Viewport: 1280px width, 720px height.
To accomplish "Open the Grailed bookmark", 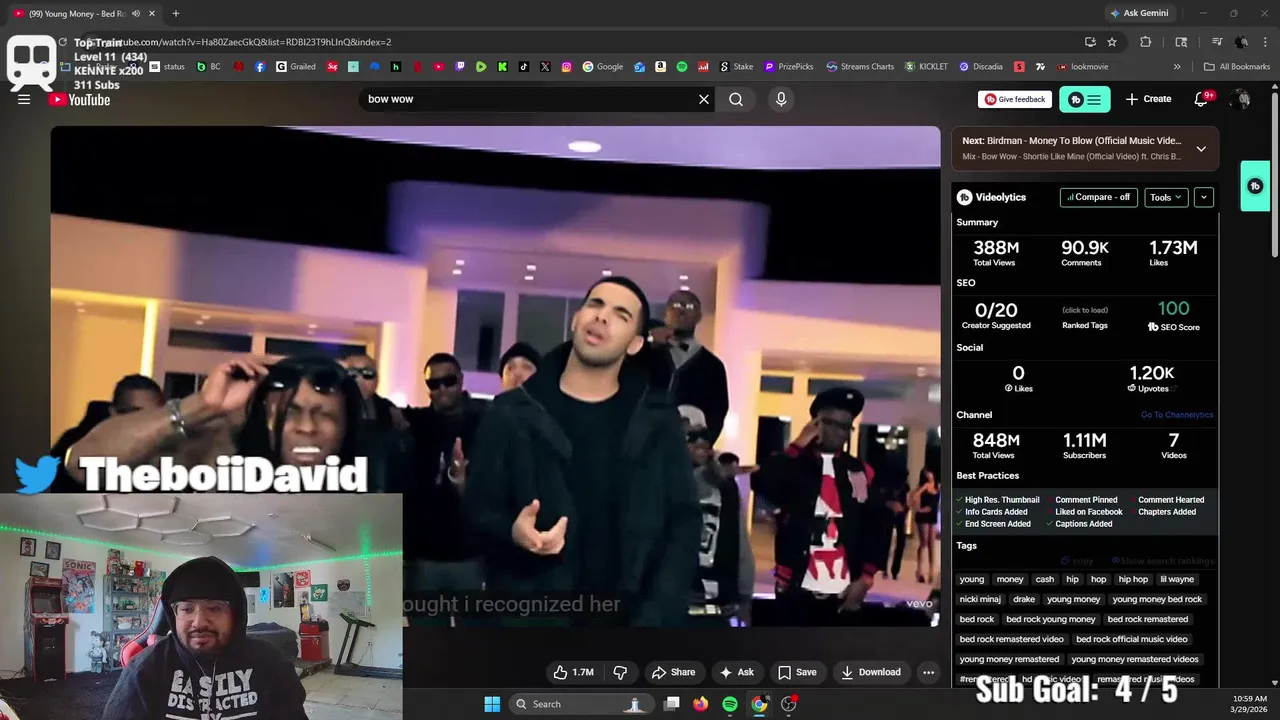I will pos(296,67).
